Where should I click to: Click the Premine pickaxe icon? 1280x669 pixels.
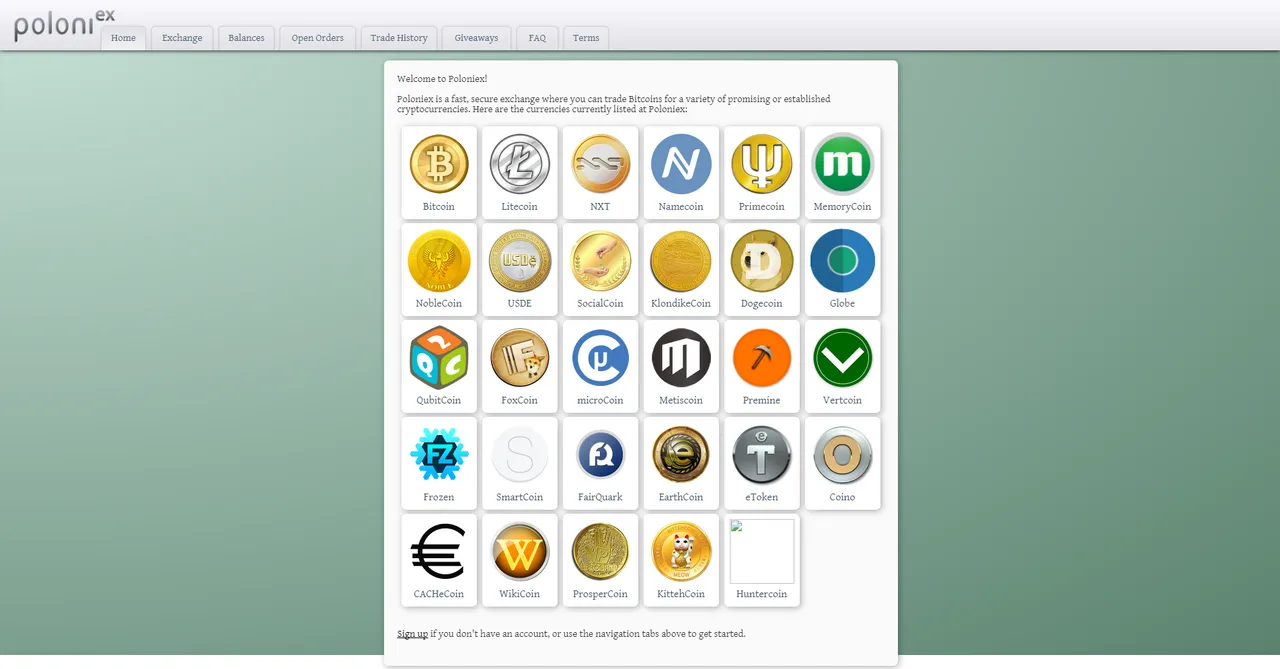(x=762, y=358)
